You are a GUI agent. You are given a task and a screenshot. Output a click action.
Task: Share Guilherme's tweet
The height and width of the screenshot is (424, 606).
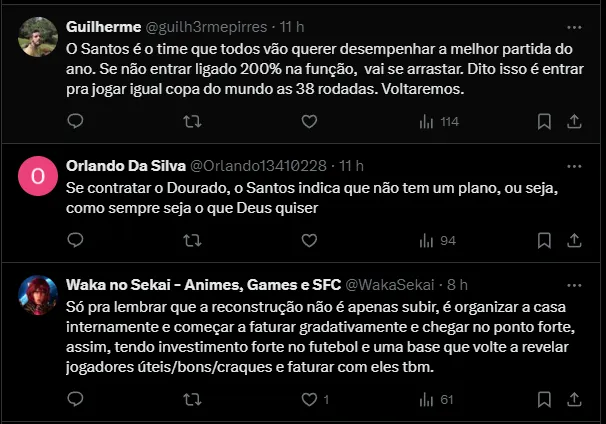click(x=574, y=121)
